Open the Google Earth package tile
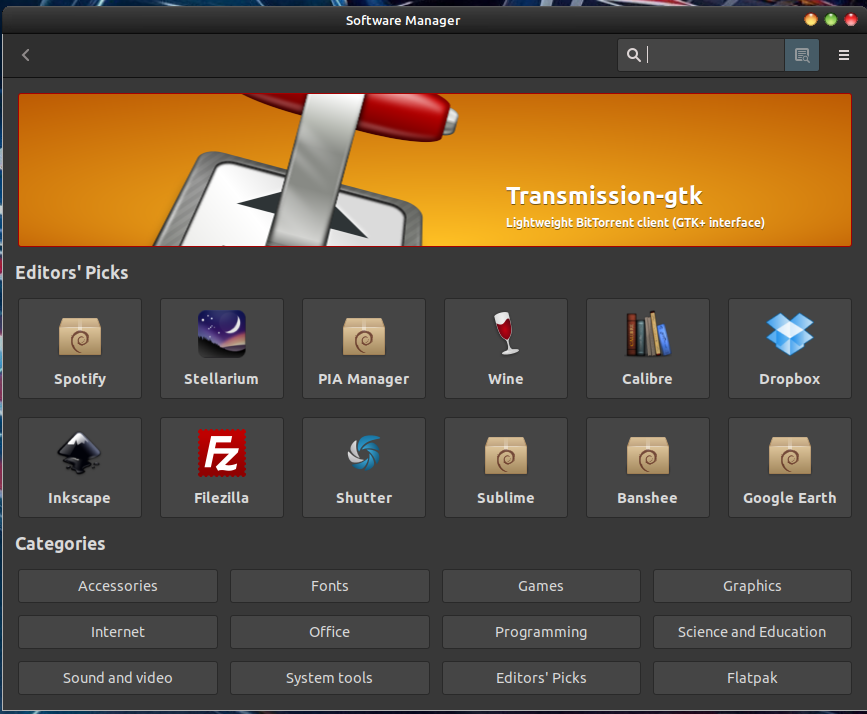867x714 pixels. (x=790, y=467)
